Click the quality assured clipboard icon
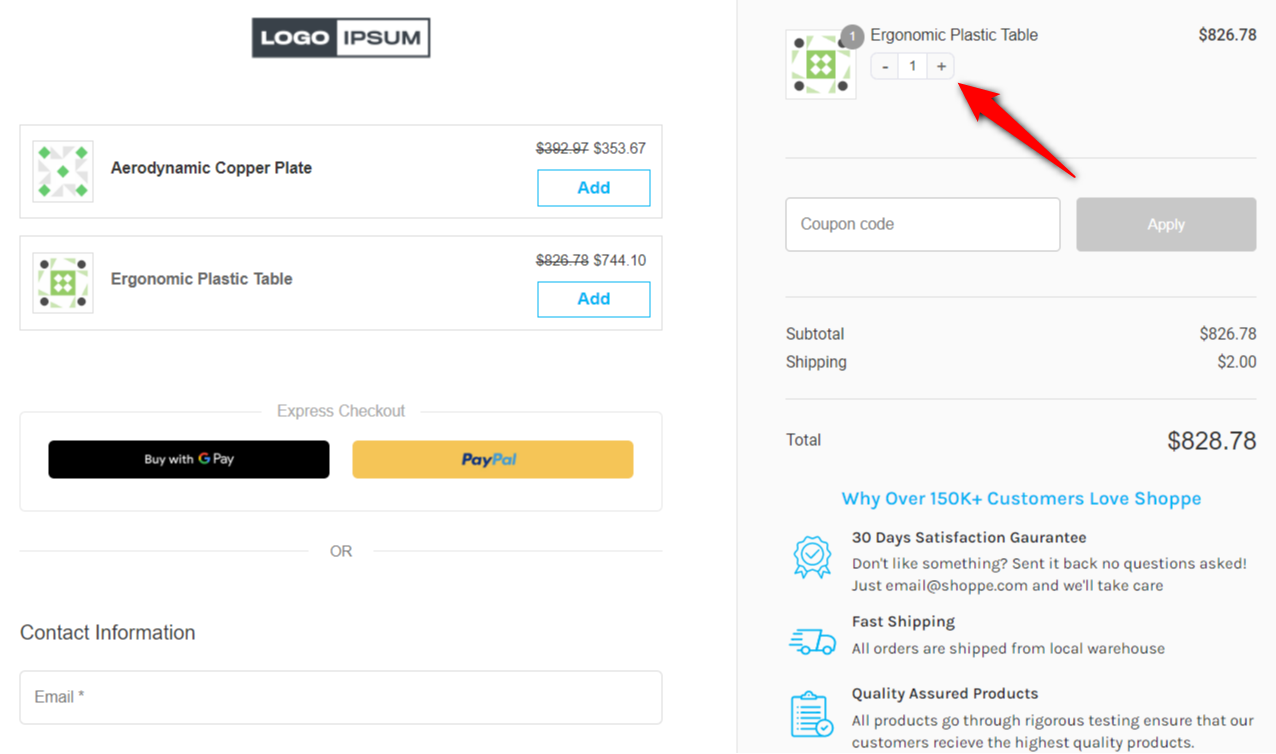Image resolution: width=1276 pixels, height=754 pixels. pyautogui.click(x=811, y=714)
